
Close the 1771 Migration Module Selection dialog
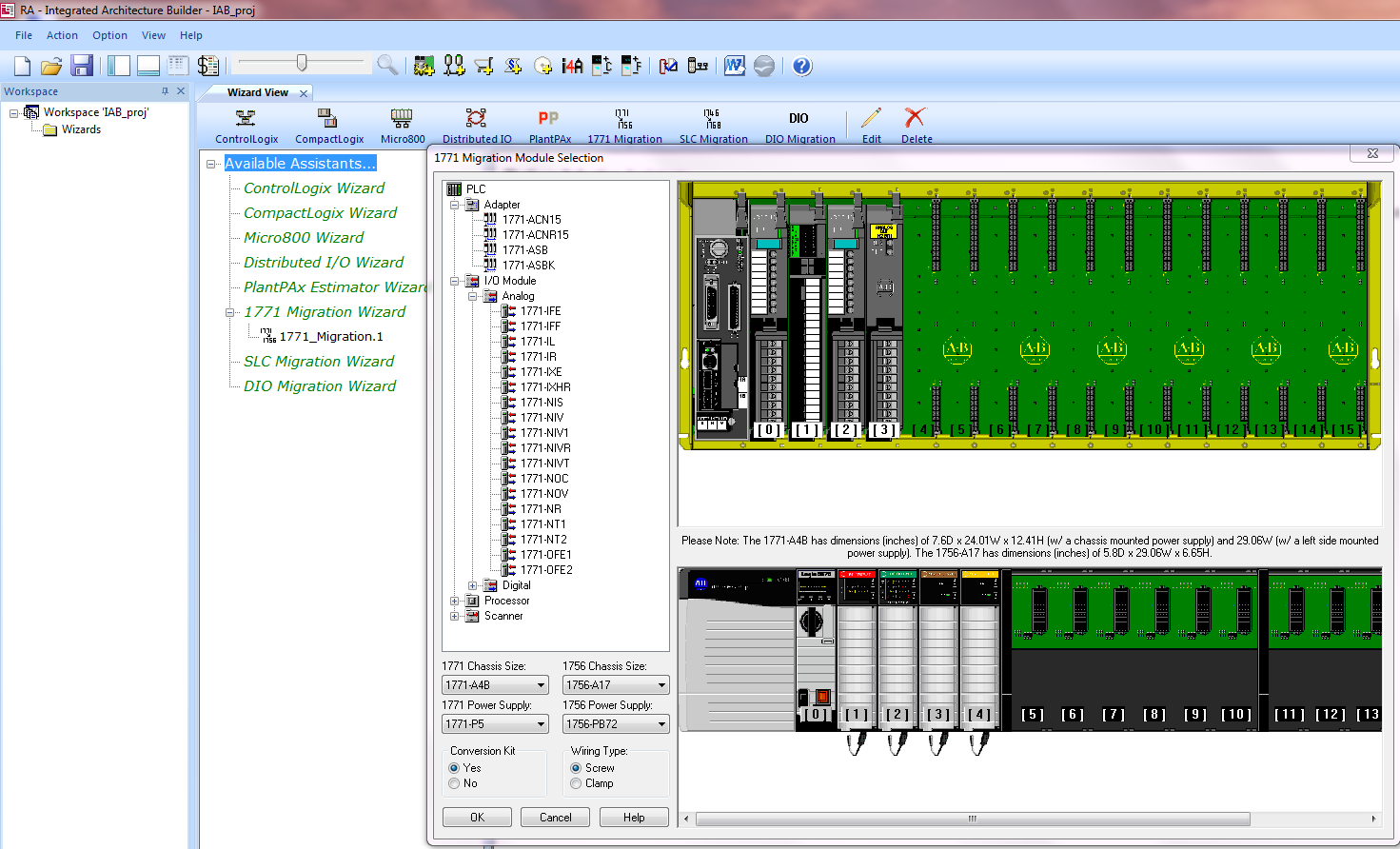click(1372, 153)
